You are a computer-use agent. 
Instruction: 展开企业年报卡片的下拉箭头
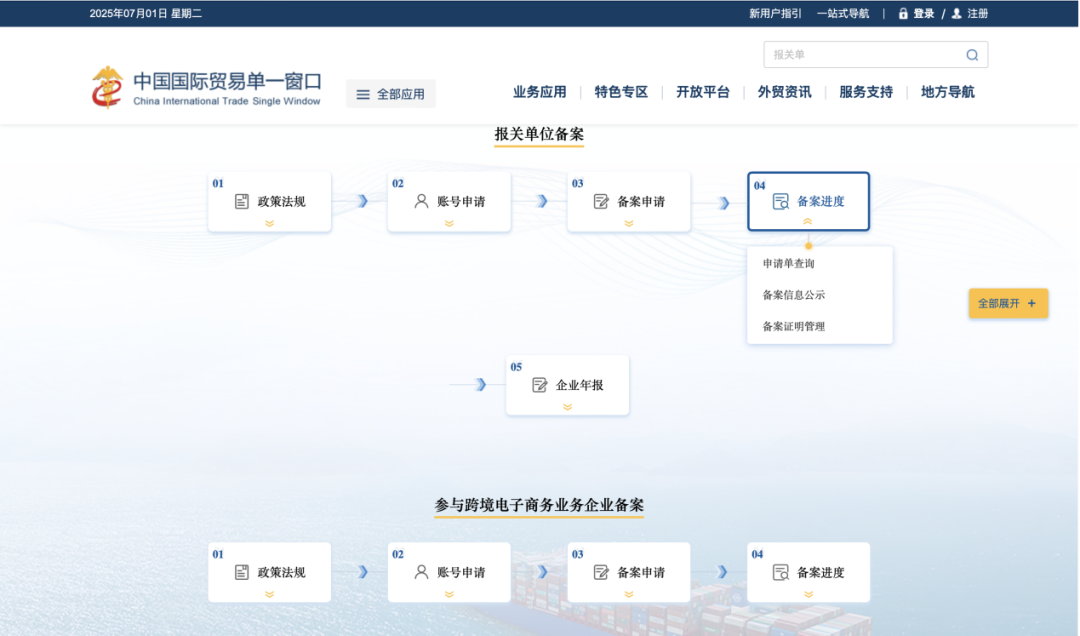[x=567, y=405]
